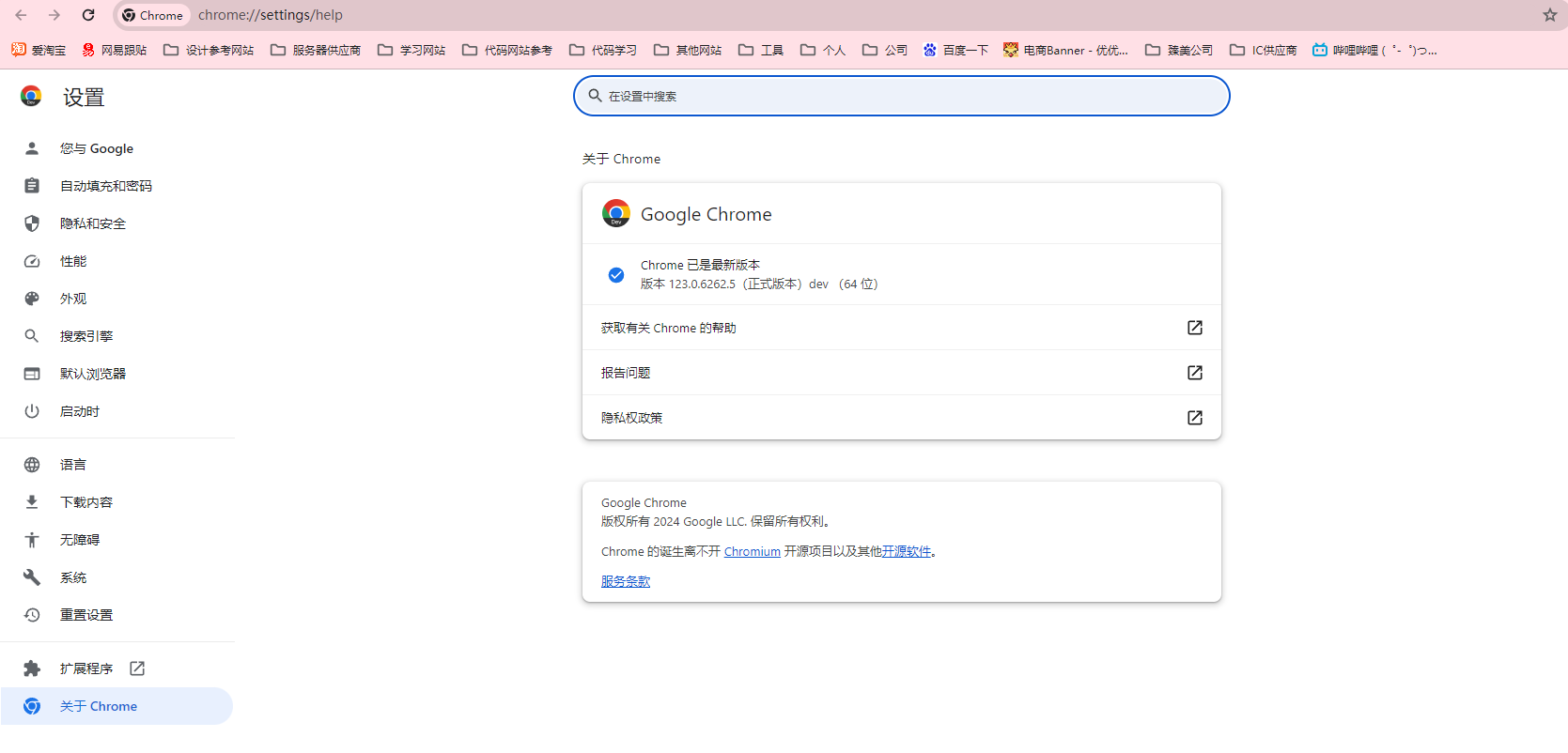The width and height of the screenshot is (1568, 753).
Task: Select 关于 Chrome in the sidebar
Action: pyautogui.click(x=116, y=706)
